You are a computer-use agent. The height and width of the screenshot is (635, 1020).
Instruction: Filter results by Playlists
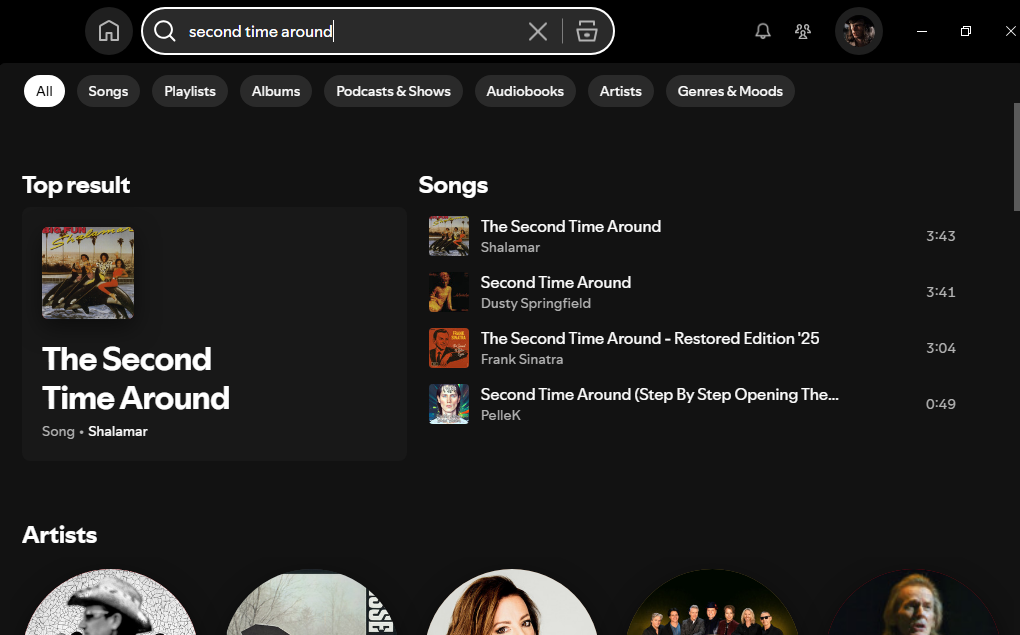[190, 91]
